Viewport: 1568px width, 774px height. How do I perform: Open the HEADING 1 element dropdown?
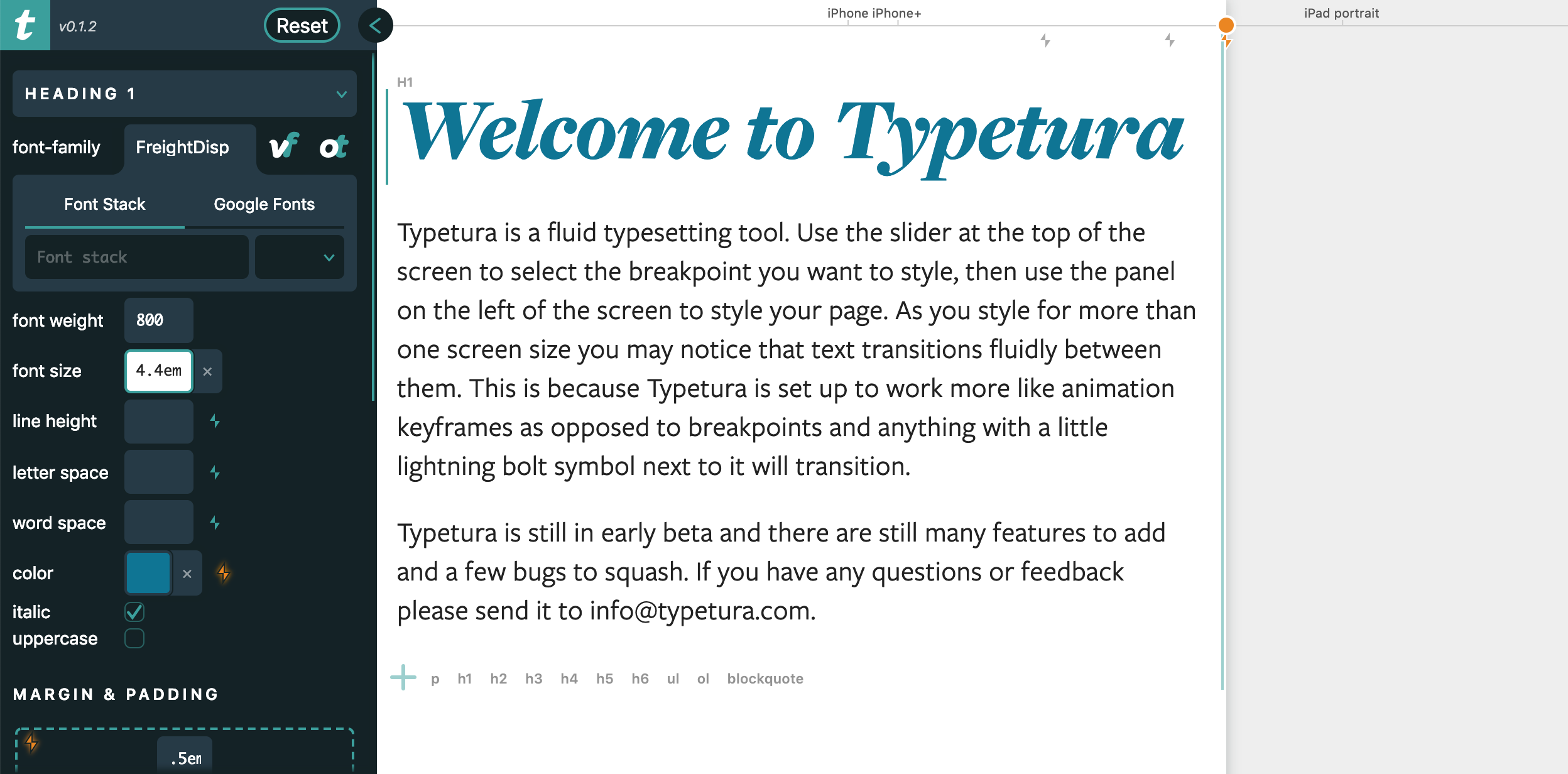[x=184, y=94]
